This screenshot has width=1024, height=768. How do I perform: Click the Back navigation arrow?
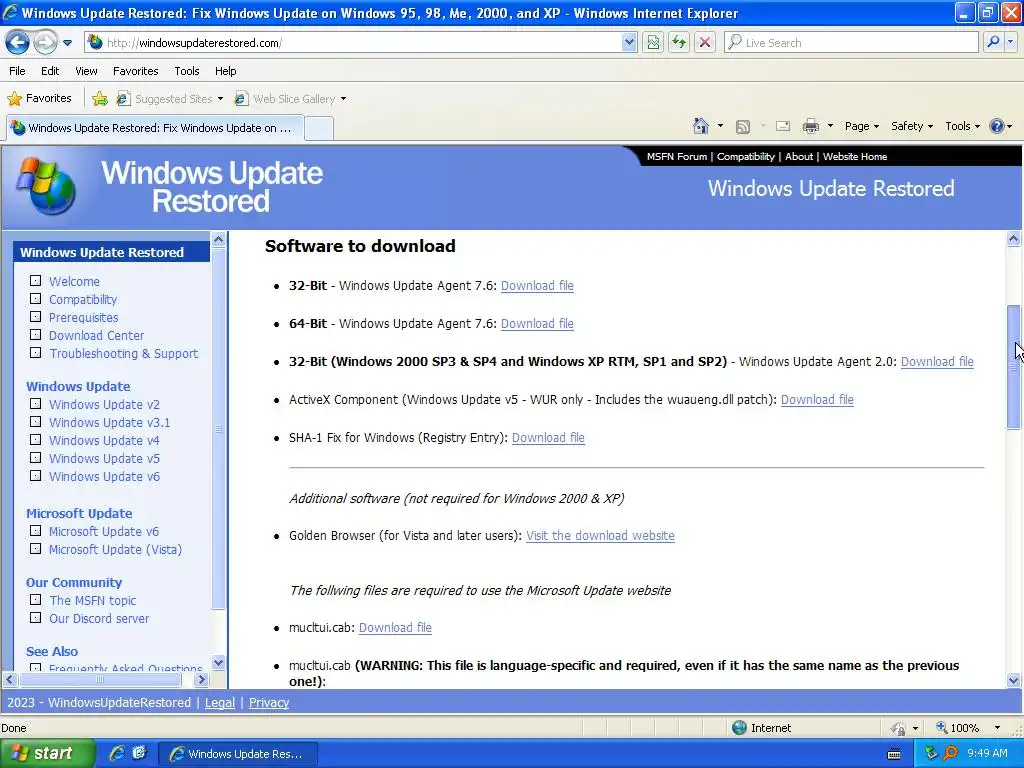[x=18, y=43]
